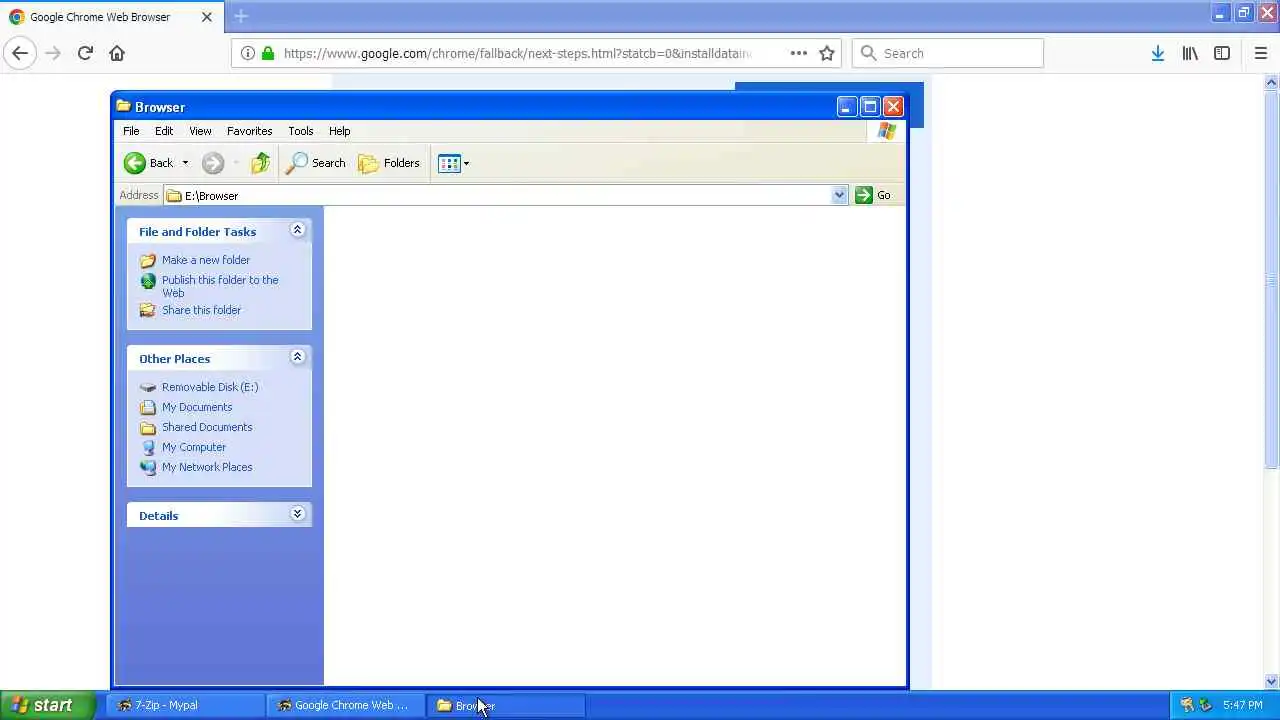
Task: Minimize the Browser Explorer window
Action: point(846,107)
